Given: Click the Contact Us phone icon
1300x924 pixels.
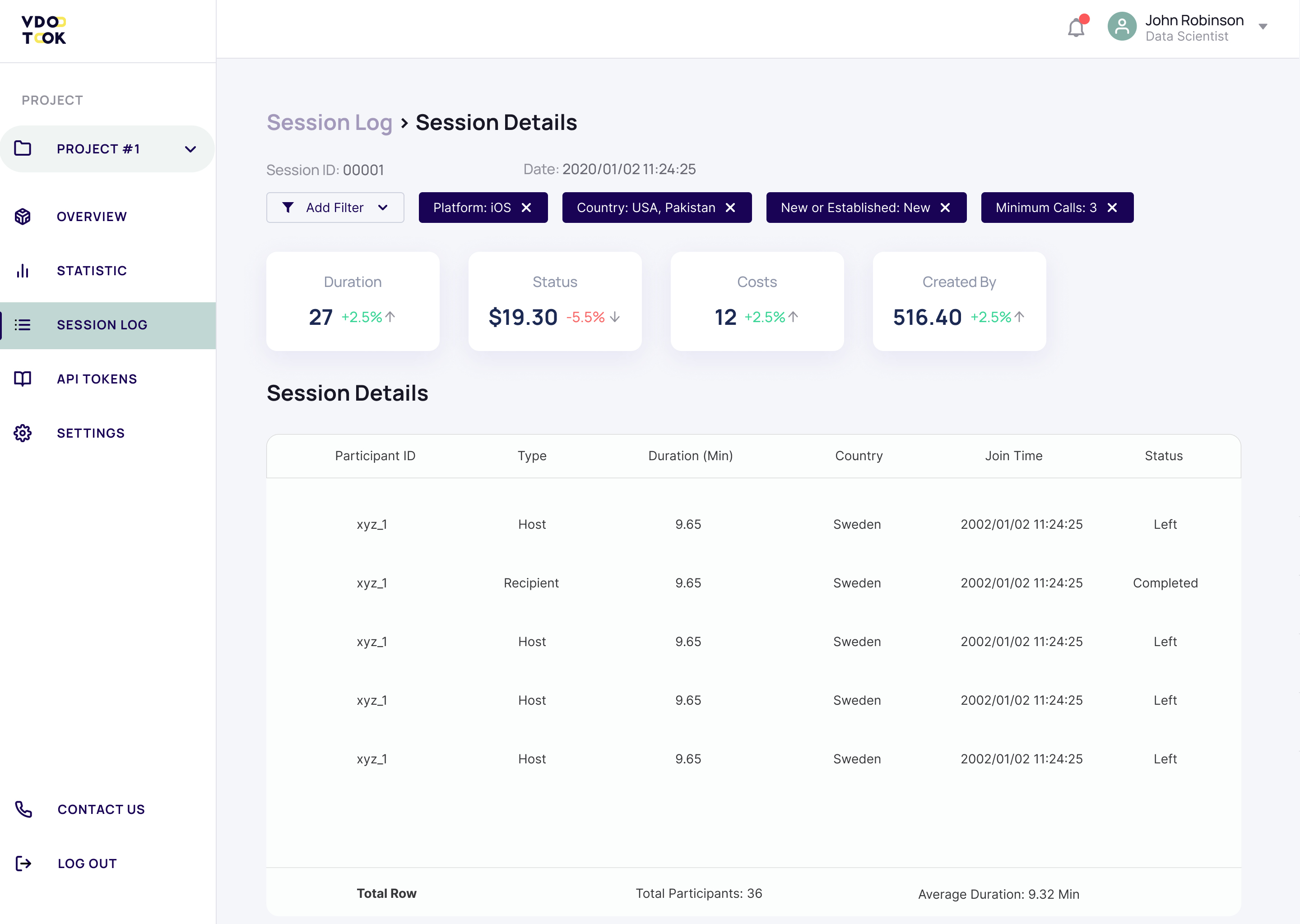Looking at the screenshot, I should point(23,809).
